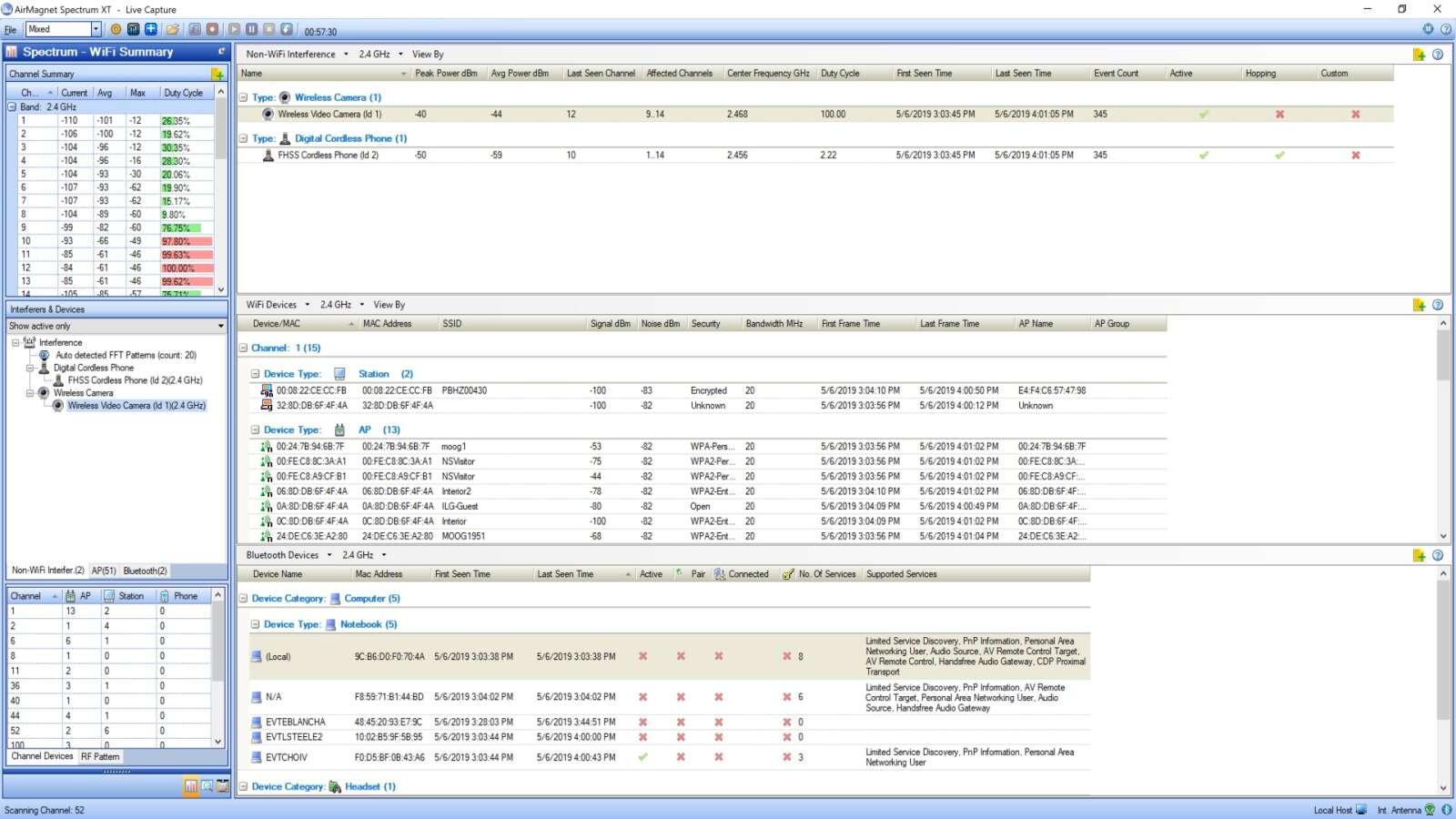Click the Local Host icon in status bar
Image resolution: width=1456 pixels, height=819 pixels.
click(x=1361, y=810)
